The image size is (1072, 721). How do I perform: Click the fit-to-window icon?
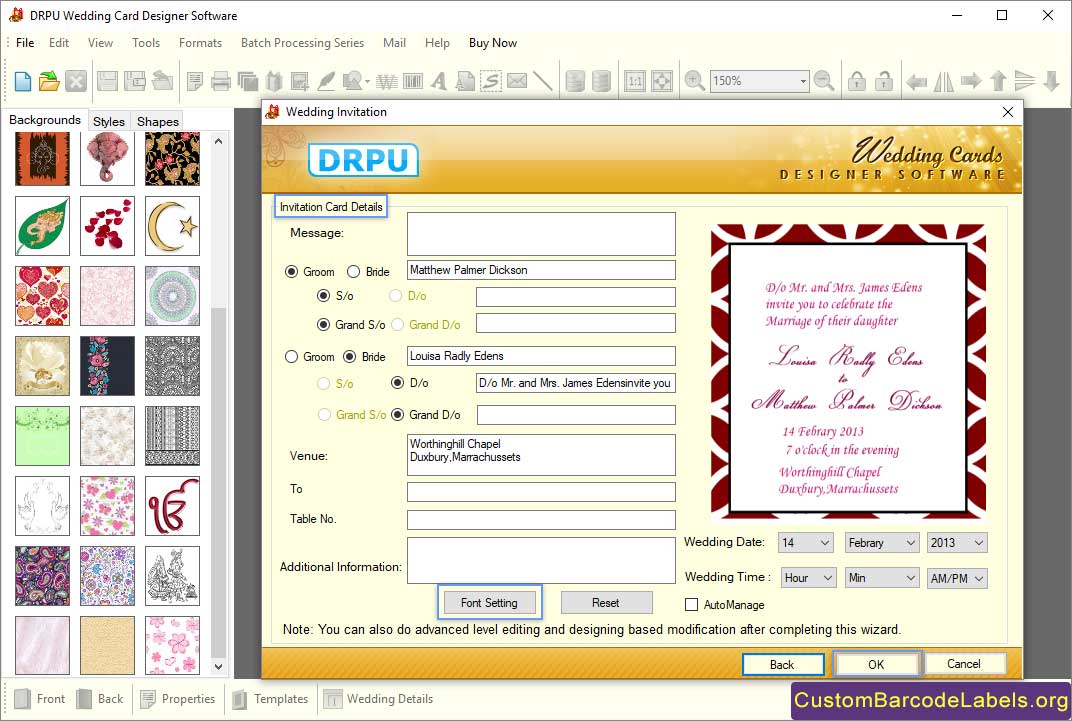pos(662,81)
